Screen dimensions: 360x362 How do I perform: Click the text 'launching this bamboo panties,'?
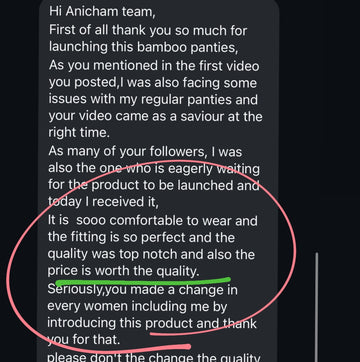144,47
